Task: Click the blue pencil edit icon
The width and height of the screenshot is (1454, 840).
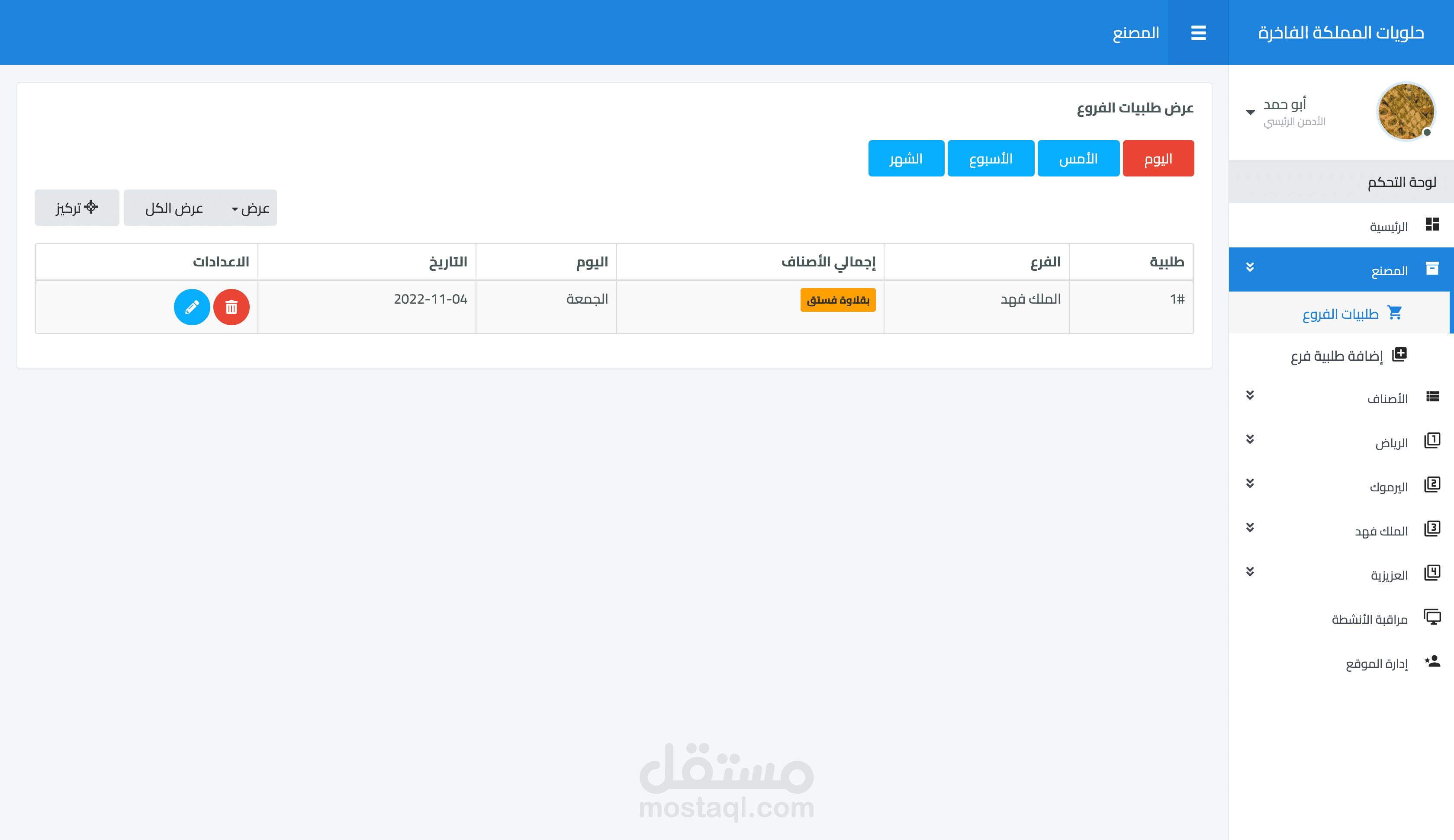Action: point(192,307)
